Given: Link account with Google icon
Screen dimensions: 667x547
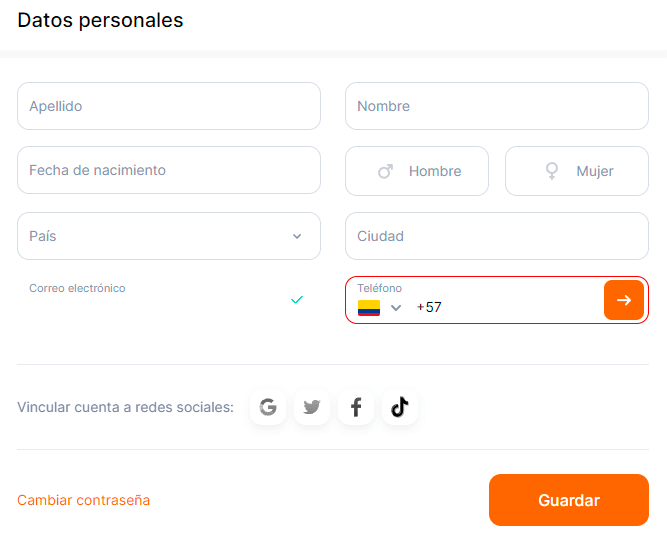Looking at the screenshot, I should tap(268, 407).
